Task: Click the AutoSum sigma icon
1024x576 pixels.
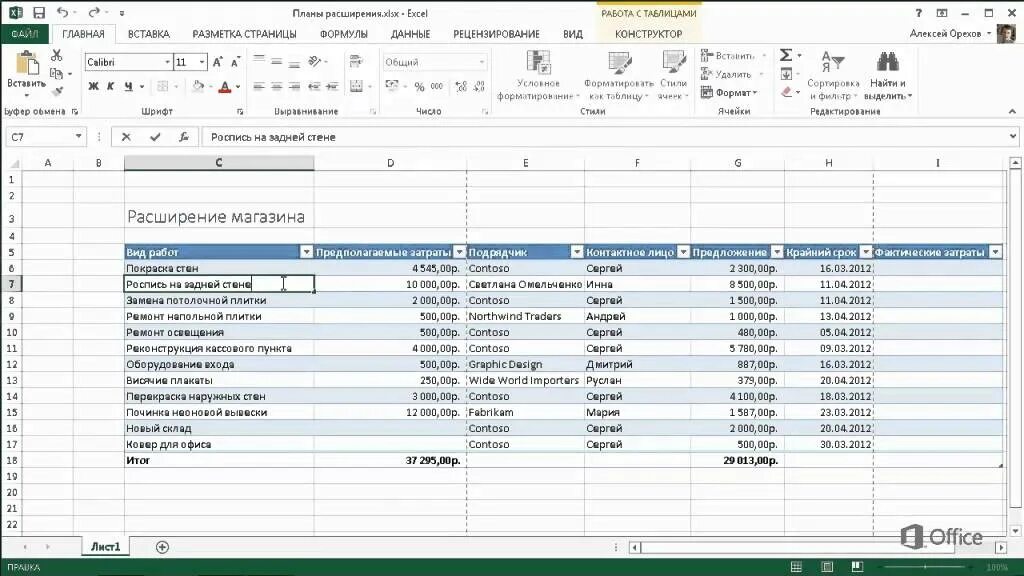Action: point(786,56)
